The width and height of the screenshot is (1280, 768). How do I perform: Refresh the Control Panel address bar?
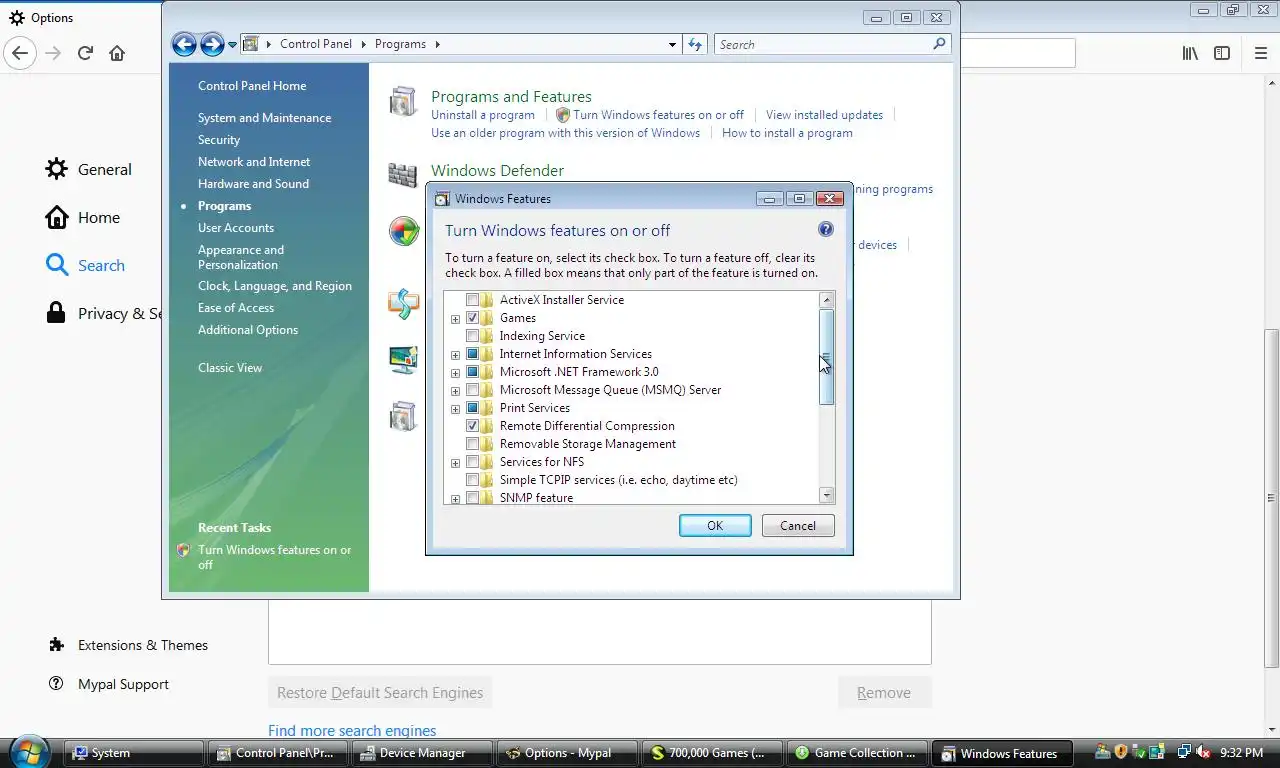(x=696, y=44)
